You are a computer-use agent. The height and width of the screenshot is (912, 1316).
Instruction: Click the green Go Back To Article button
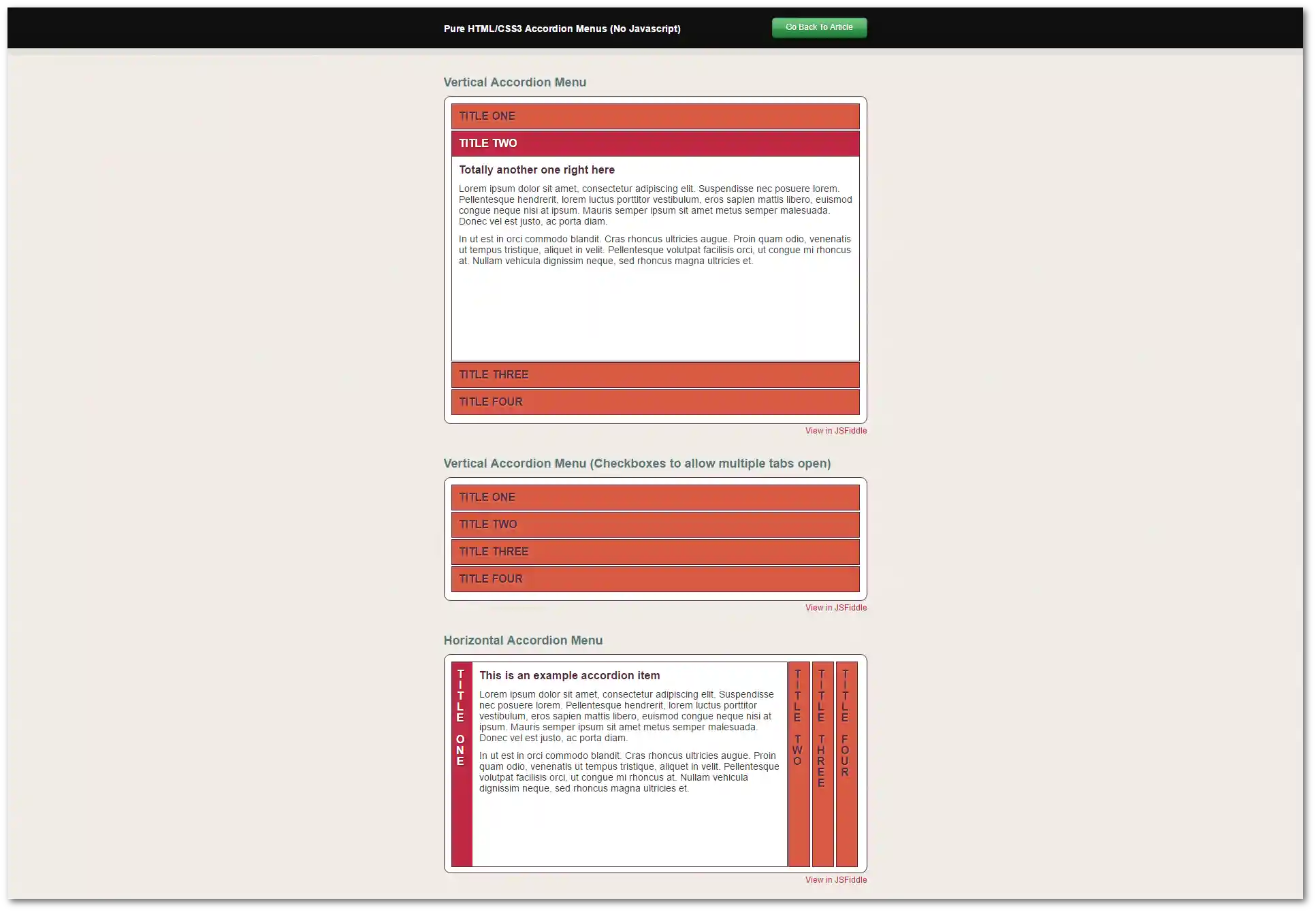click(x=819, y=28)
